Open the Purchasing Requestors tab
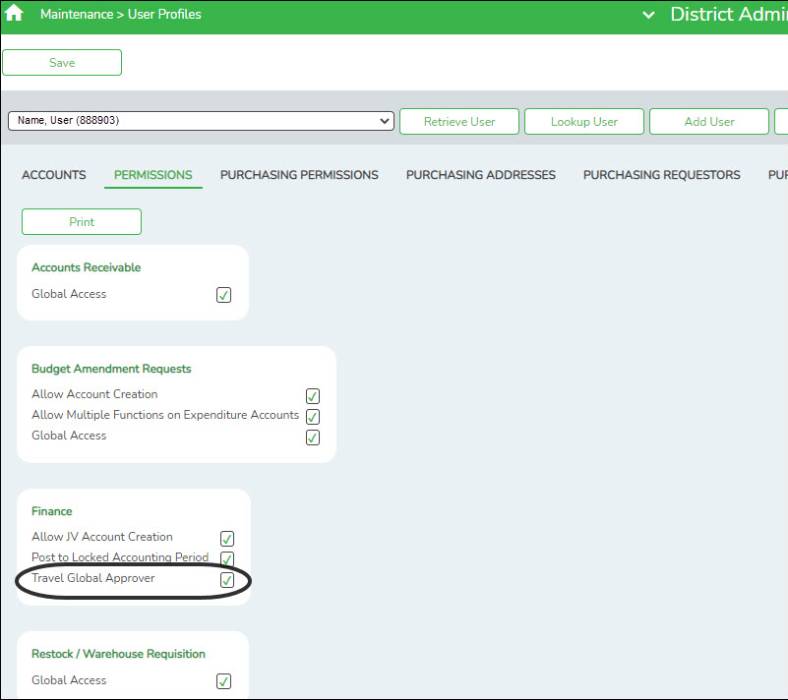This screenshot has width=788, height=700. (x=661, y=175)
